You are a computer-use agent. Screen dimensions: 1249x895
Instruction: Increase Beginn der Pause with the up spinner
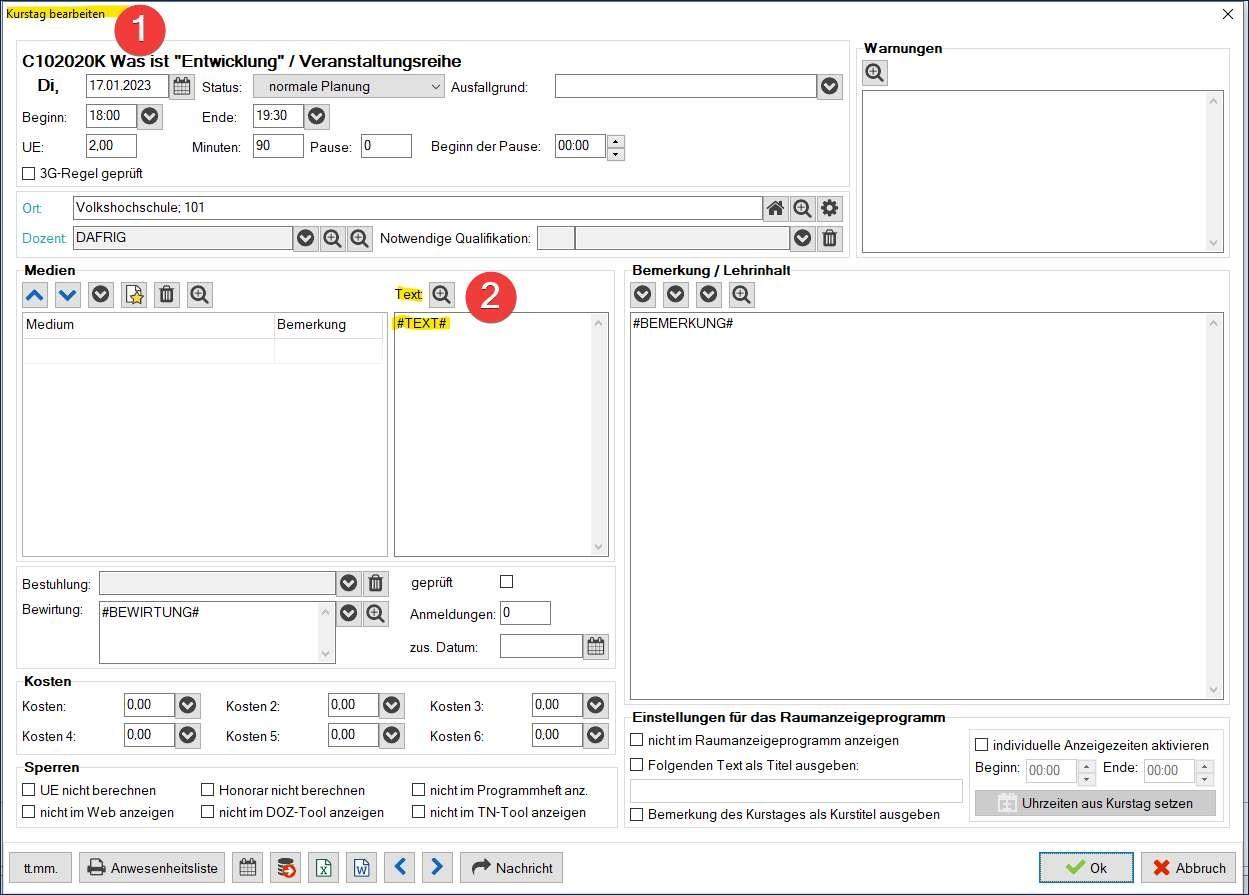point(616,141)
